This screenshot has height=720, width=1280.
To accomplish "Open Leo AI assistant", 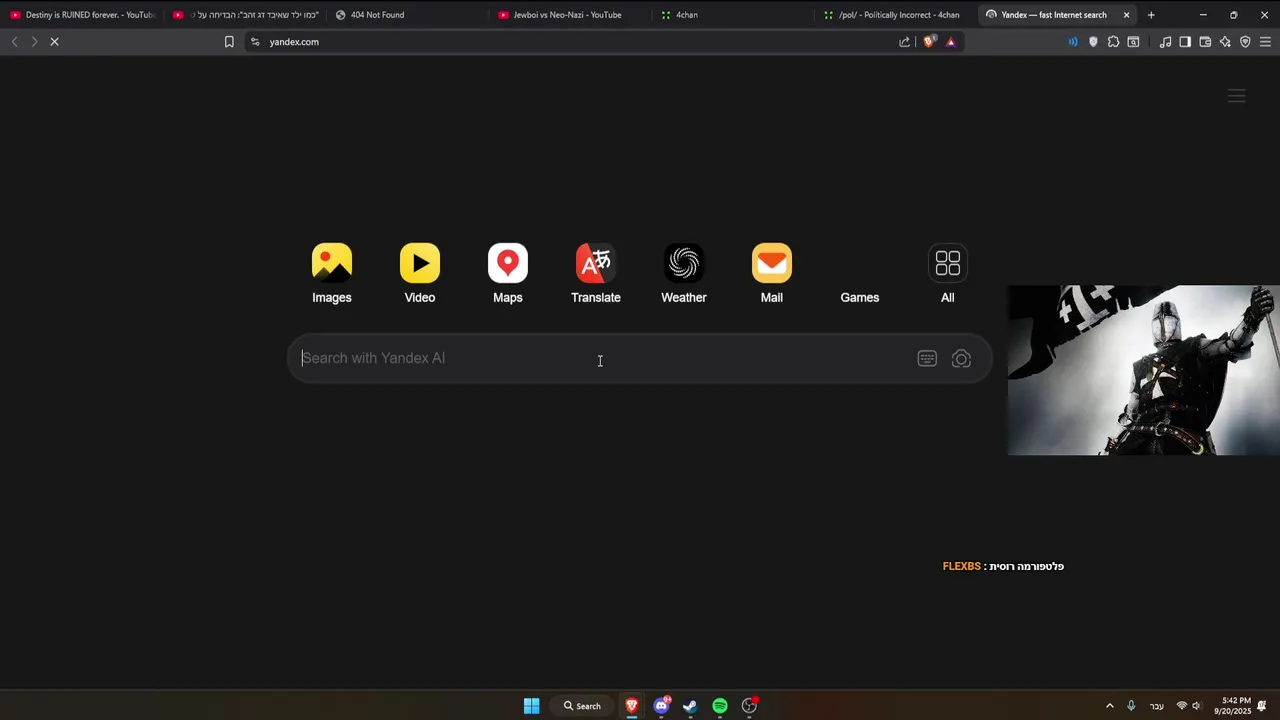I will 1225,42.
